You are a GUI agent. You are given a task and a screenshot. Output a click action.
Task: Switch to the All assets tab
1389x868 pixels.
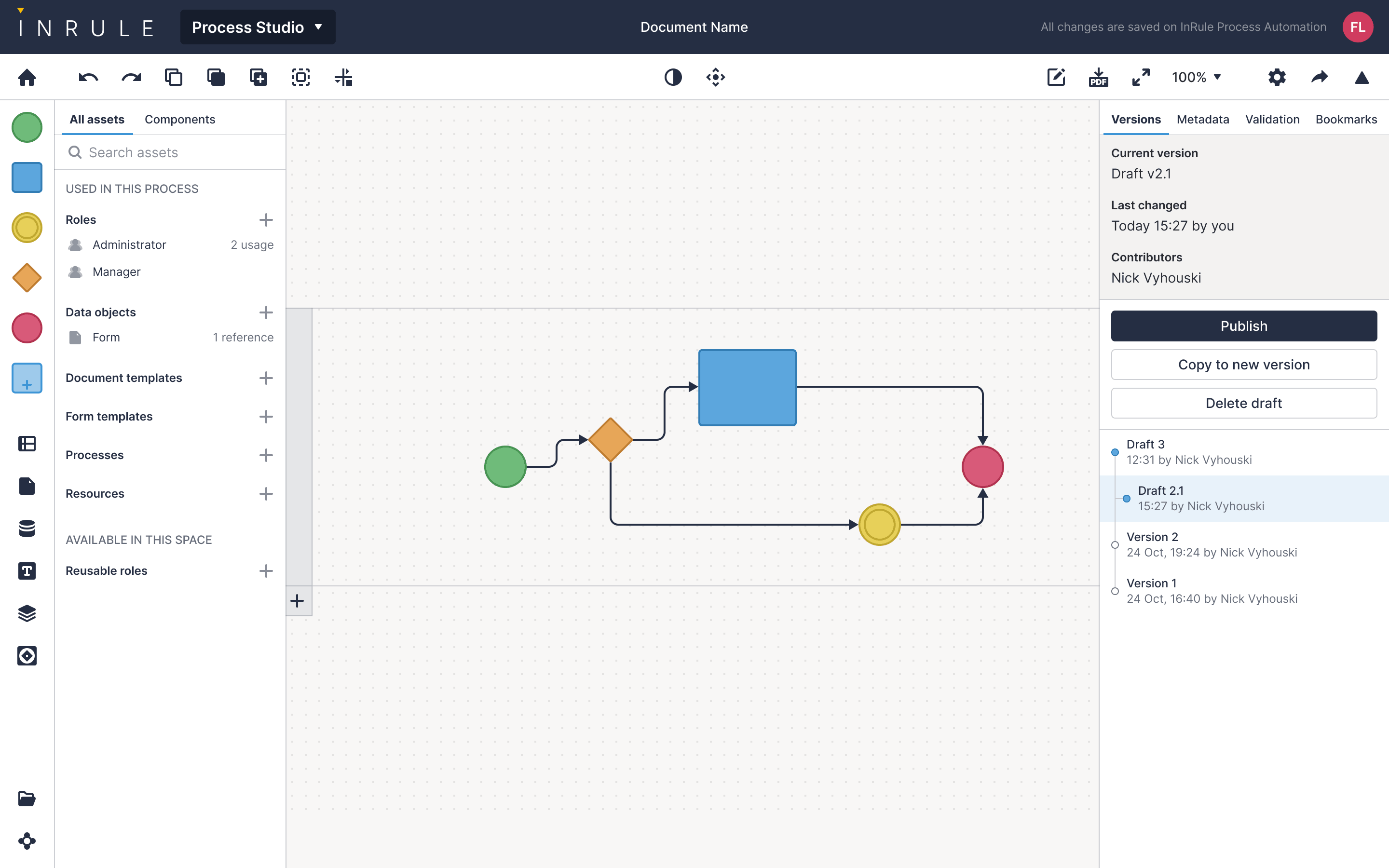97,120
